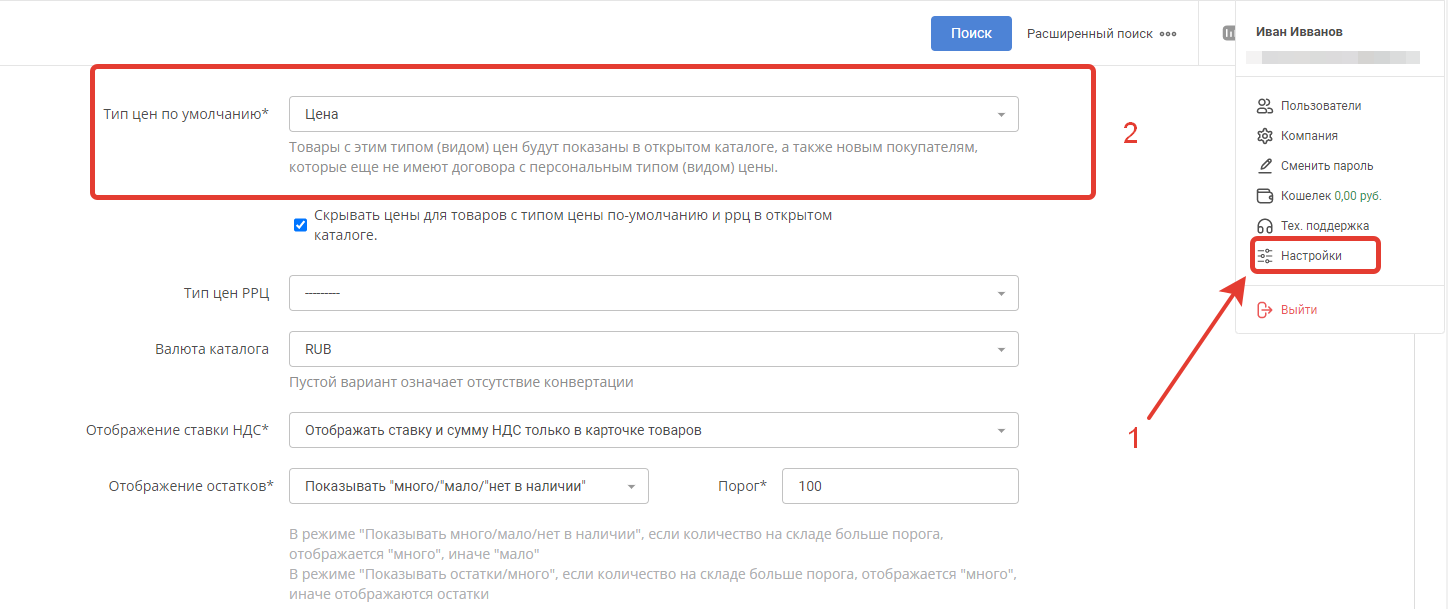Expand the Тип цен РРЦ dropdown
The height and width of the screenshot is (609, 1448).
click(x=653, y=293)
